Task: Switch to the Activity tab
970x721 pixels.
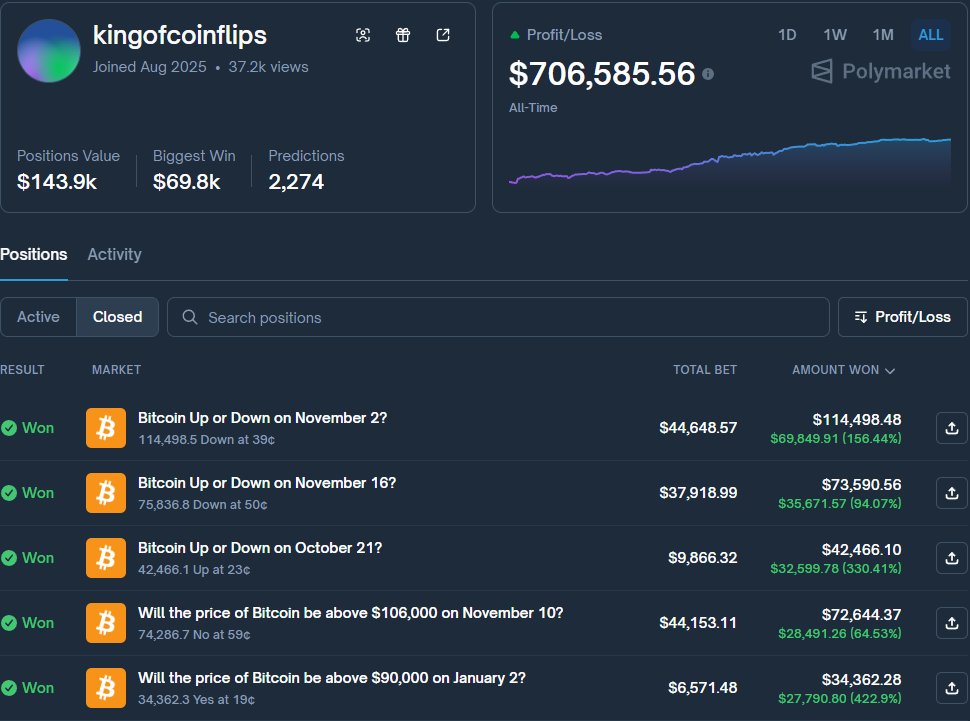Action: pos(113,254)
